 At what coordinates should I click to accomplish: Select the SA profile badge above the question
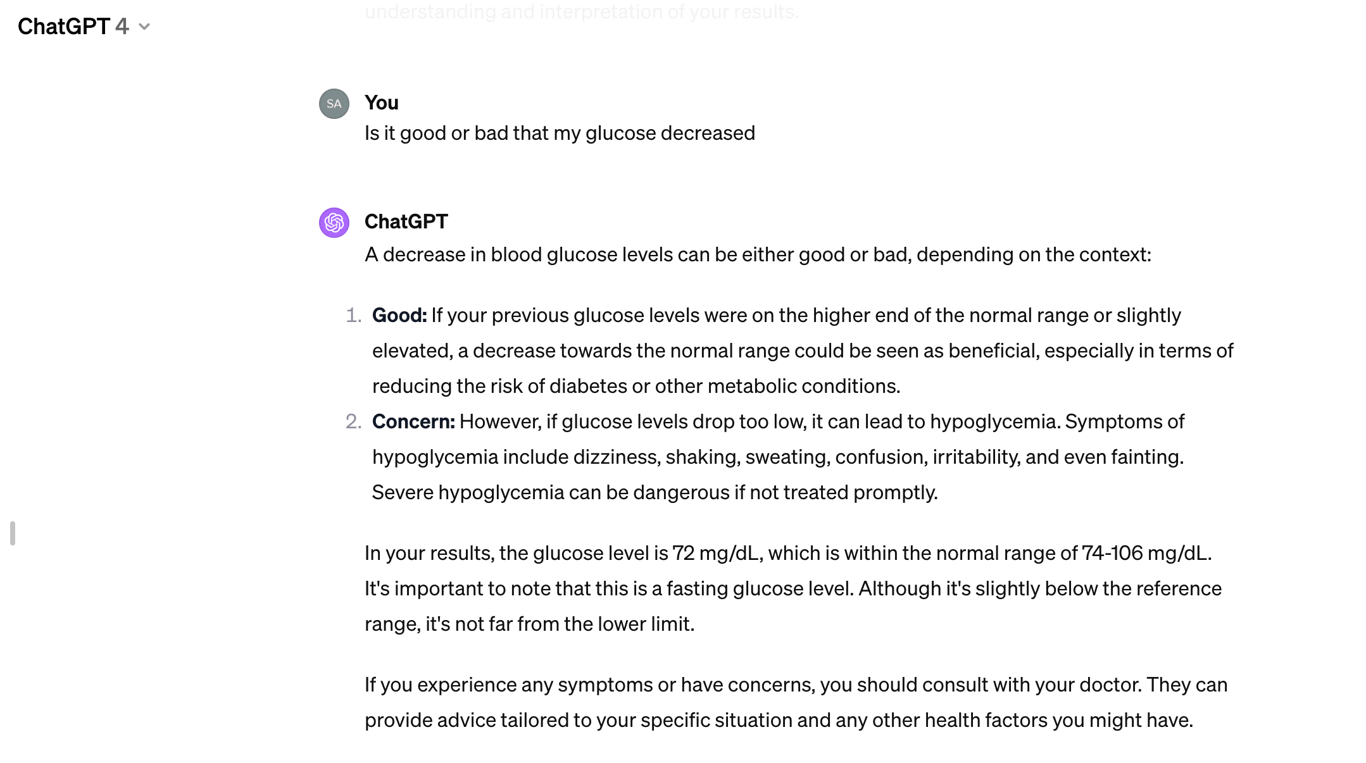click(x=334, y=103)
